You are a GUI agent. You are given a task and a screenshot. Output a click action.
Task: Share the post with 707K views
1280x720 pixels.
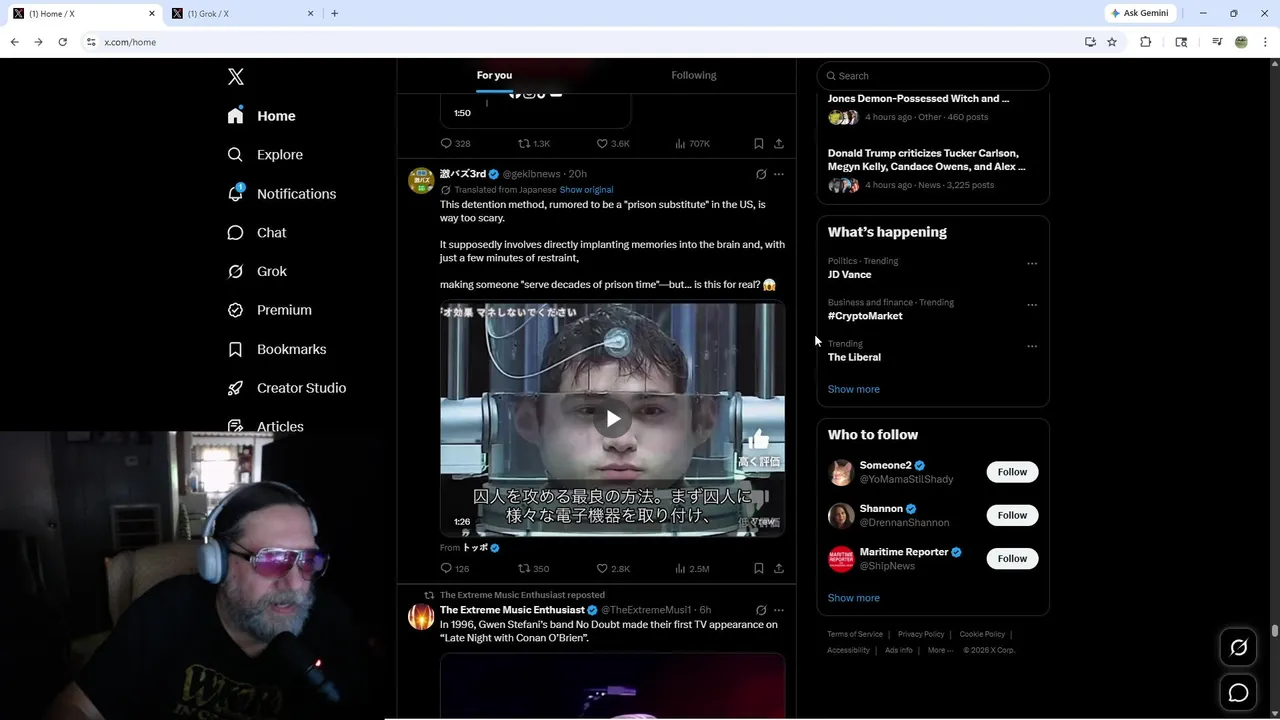coord(779,144)
